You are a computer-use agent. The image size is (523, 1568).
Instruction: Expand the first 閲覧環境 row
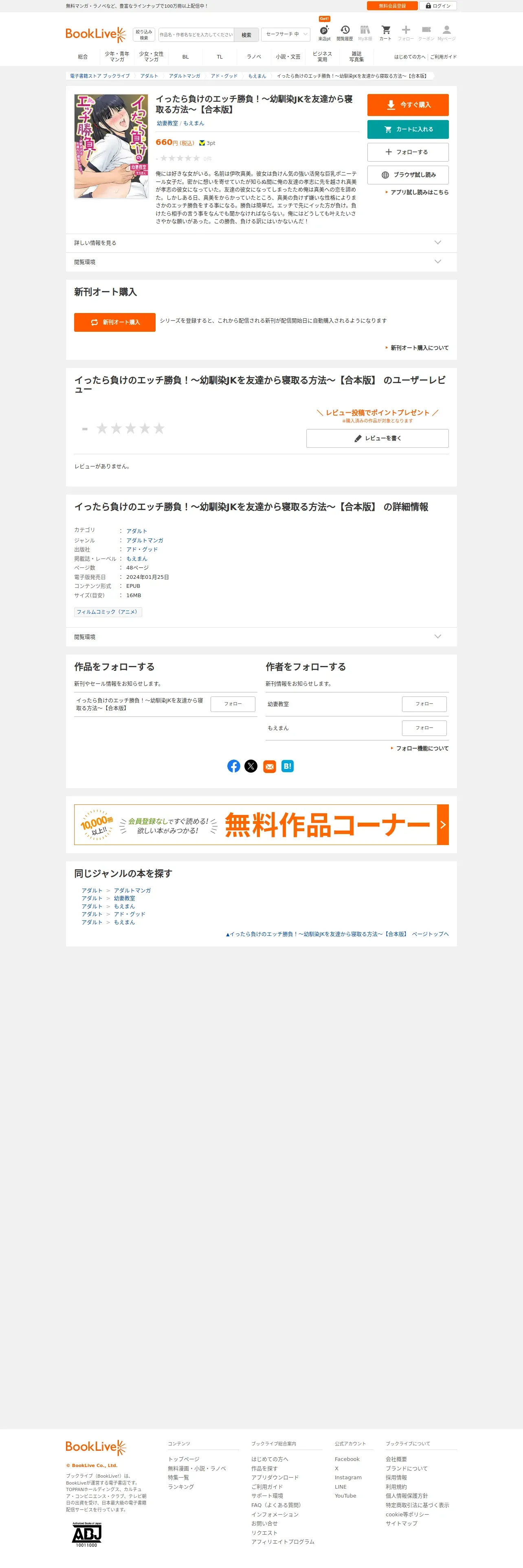pyautogui.click(x=261, y=262)
